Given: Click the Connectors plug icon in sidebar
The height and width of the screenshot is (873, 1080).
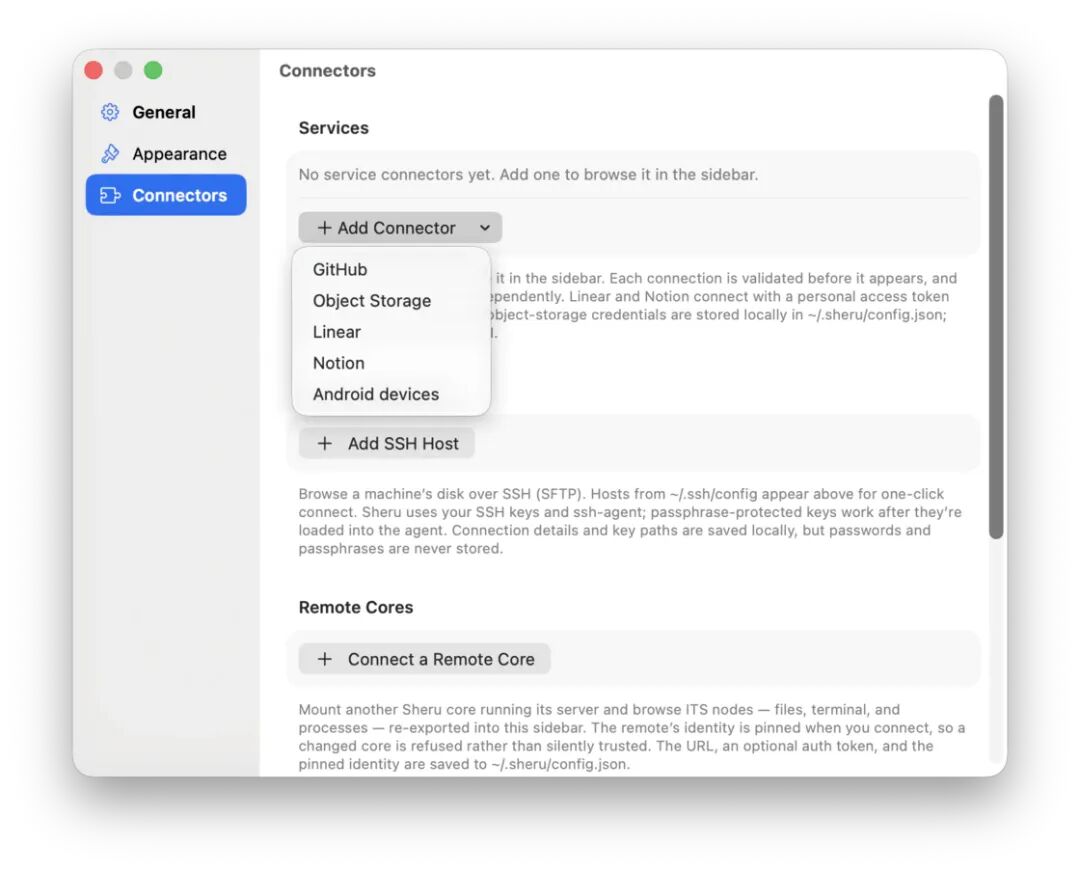Looking at the screenshot, I should [110, 196].
